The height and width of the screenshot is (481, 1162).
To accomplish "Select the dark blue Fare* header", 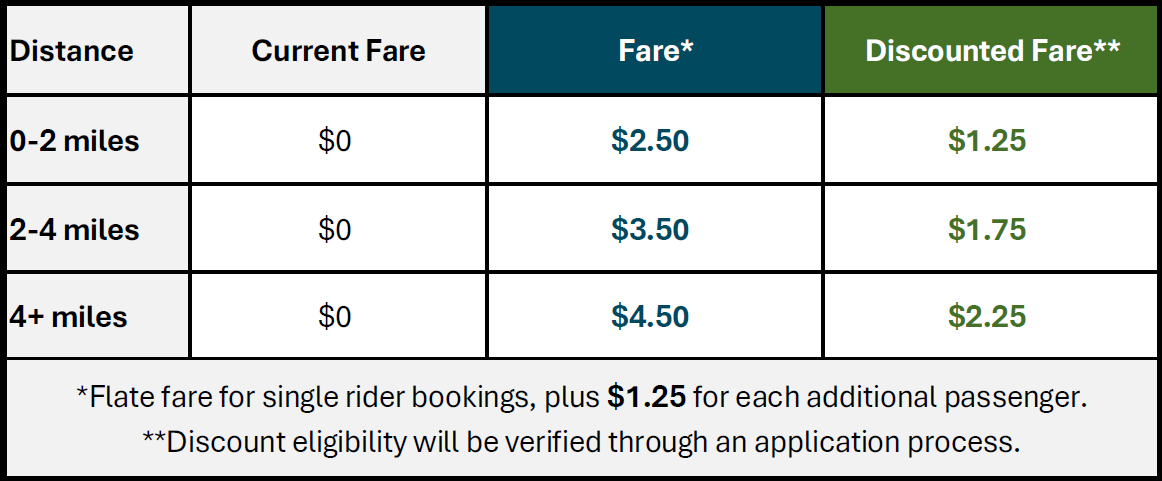I will (655, 51).
